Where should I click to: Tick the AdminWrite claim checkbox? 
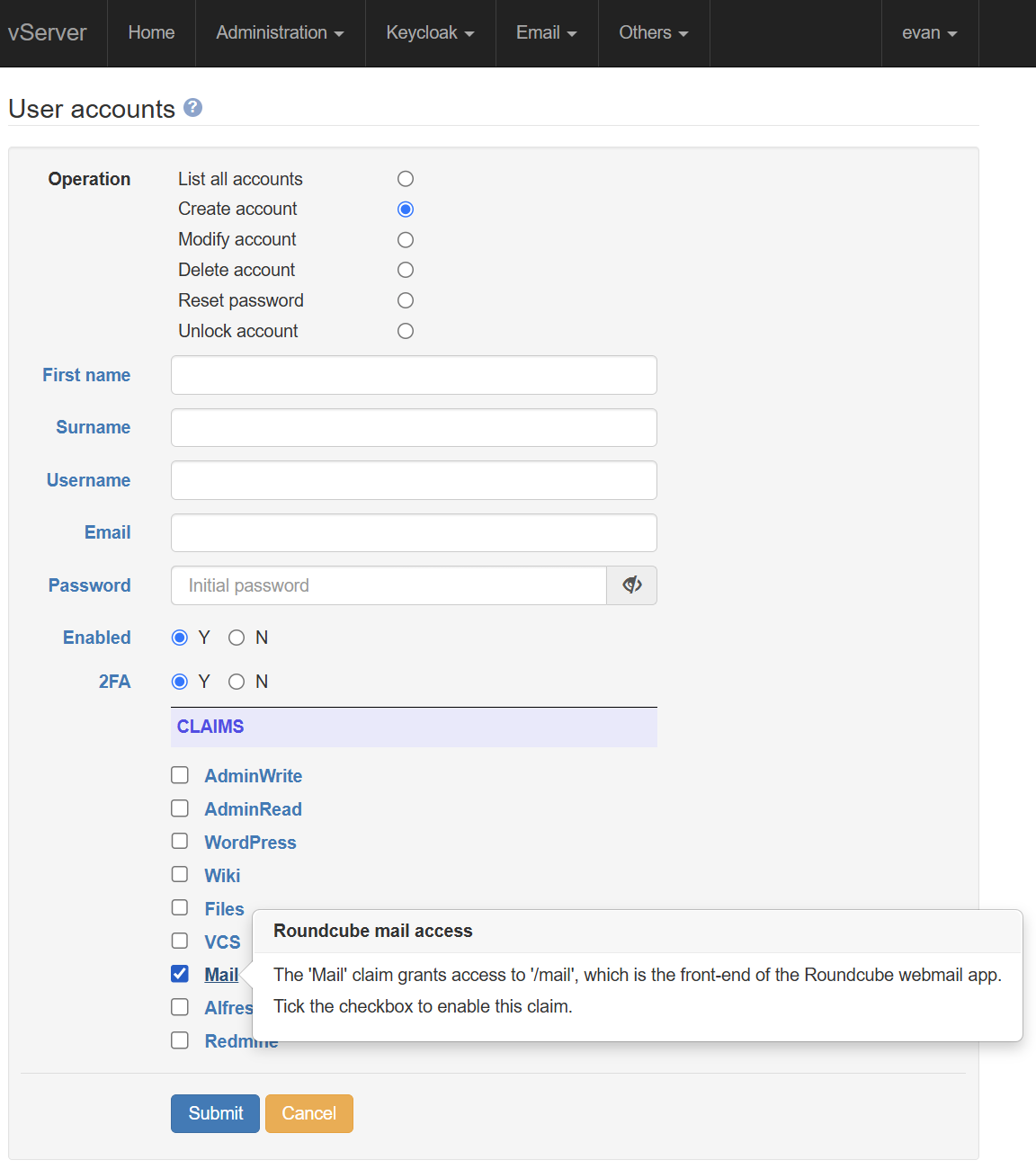coord(180,775)
